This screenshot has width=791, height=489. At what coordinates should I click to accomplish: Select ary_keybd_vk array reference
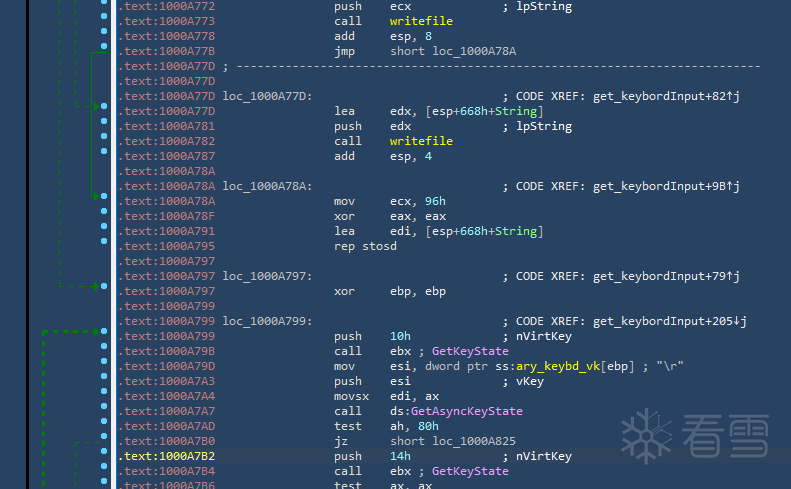(x=557, y=366)
